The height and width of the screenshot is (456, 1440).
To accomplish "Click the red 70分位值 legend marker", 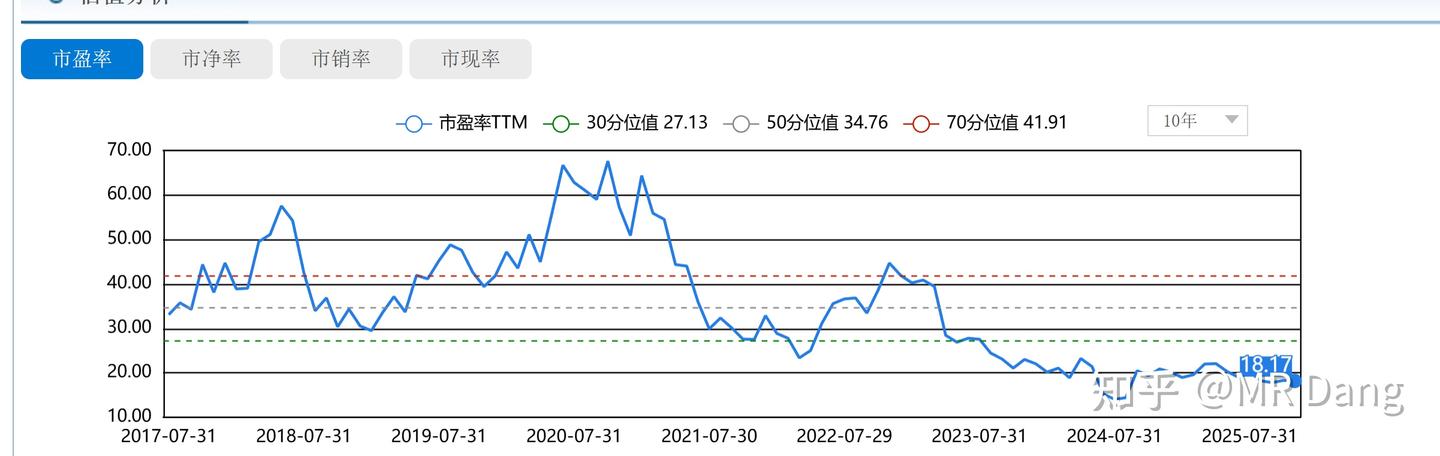I will tap(920, 123).
